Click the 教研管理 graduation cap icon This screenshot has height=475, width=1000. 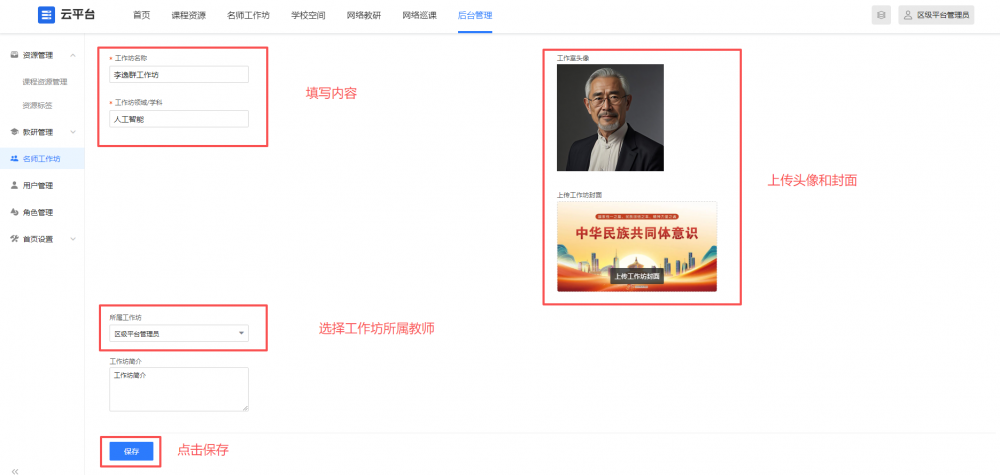(13, 132)
